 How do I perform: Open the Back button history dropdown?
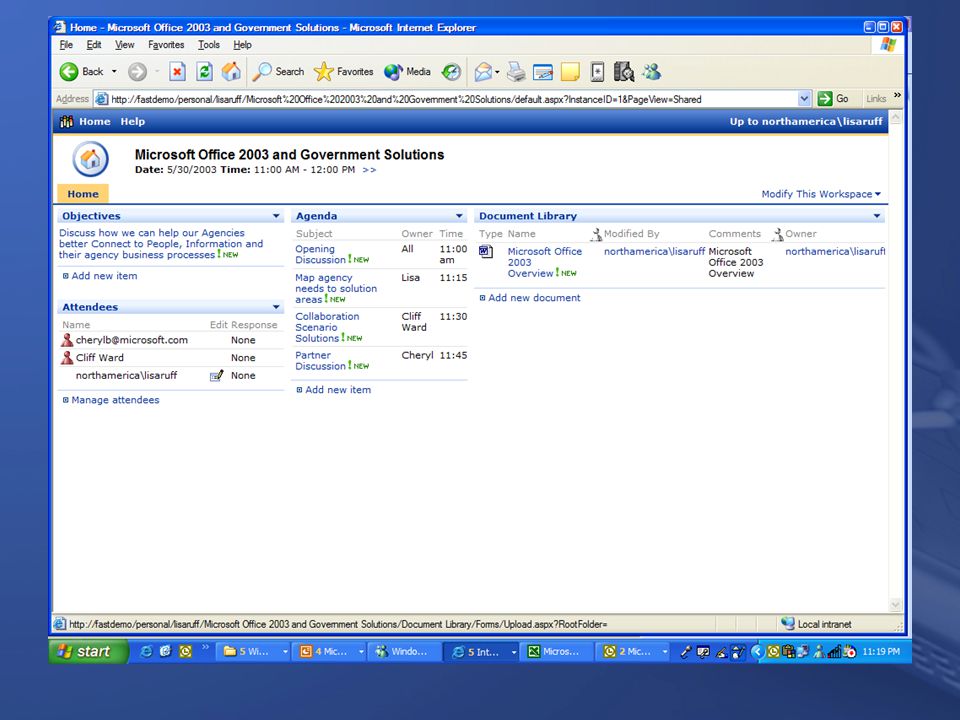114,72
